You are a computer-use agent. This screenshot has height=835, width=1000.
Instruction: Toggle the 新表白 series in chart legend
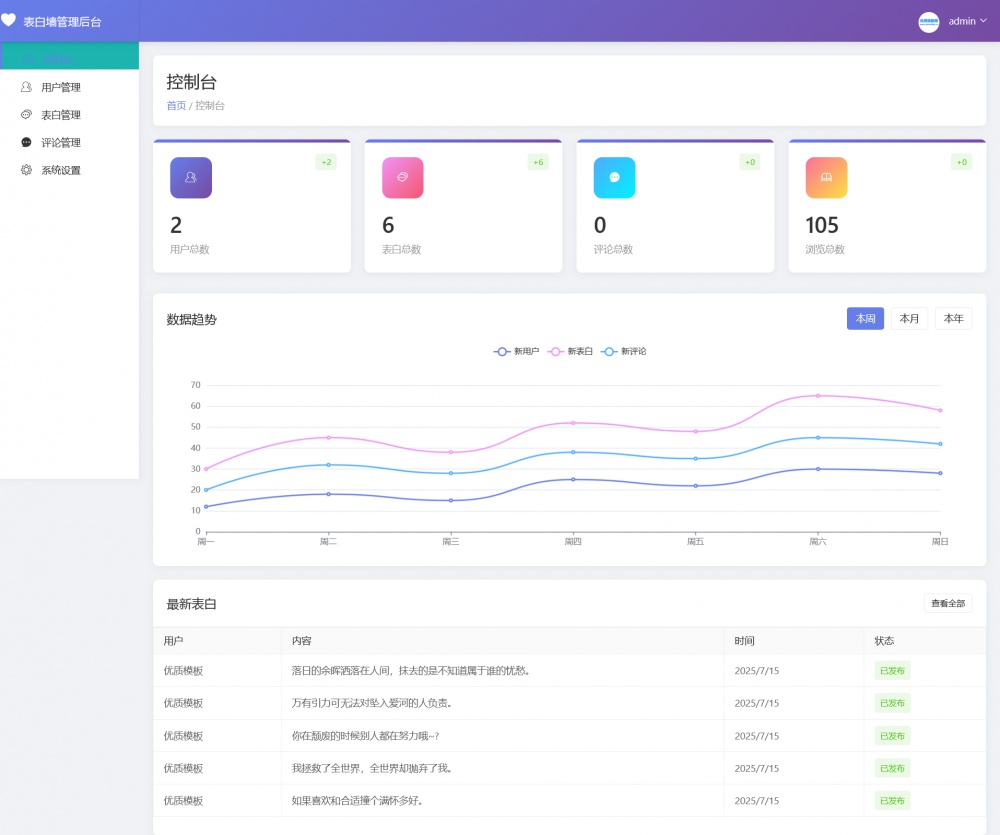[x=570, y=352]
